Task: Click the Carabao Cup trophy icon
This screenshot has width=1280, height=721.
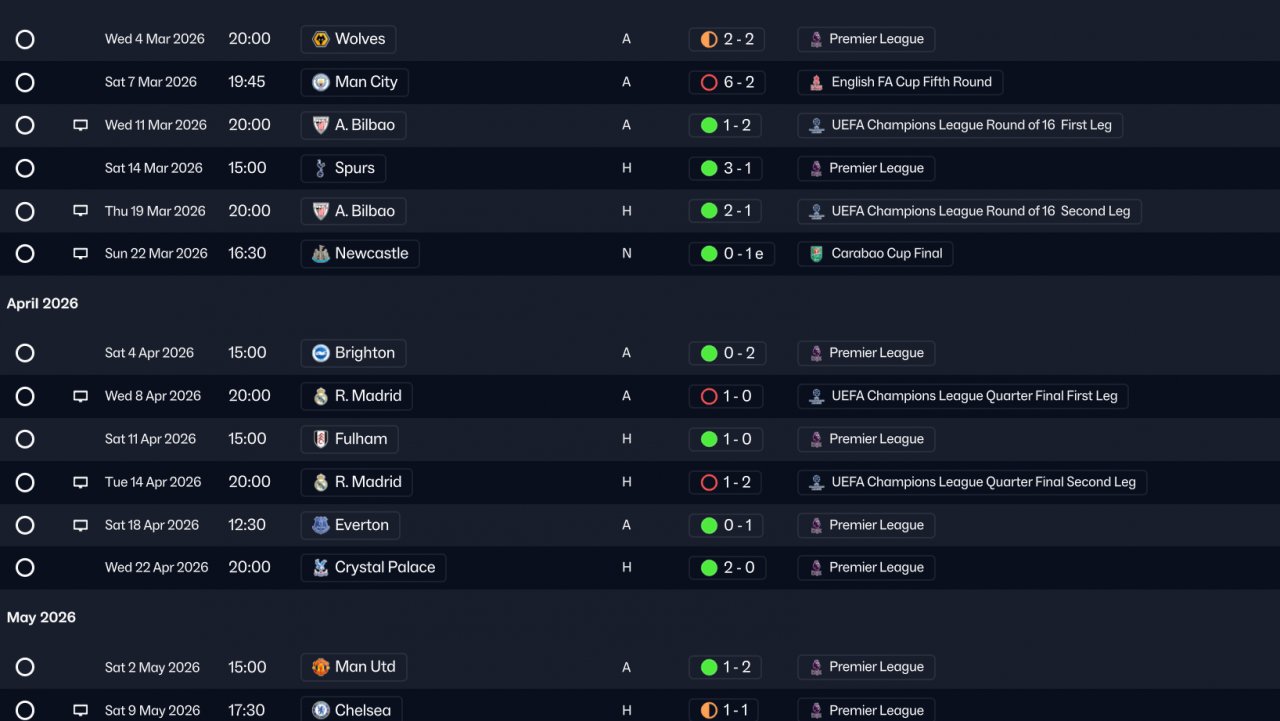Action: tap(817, 254)
